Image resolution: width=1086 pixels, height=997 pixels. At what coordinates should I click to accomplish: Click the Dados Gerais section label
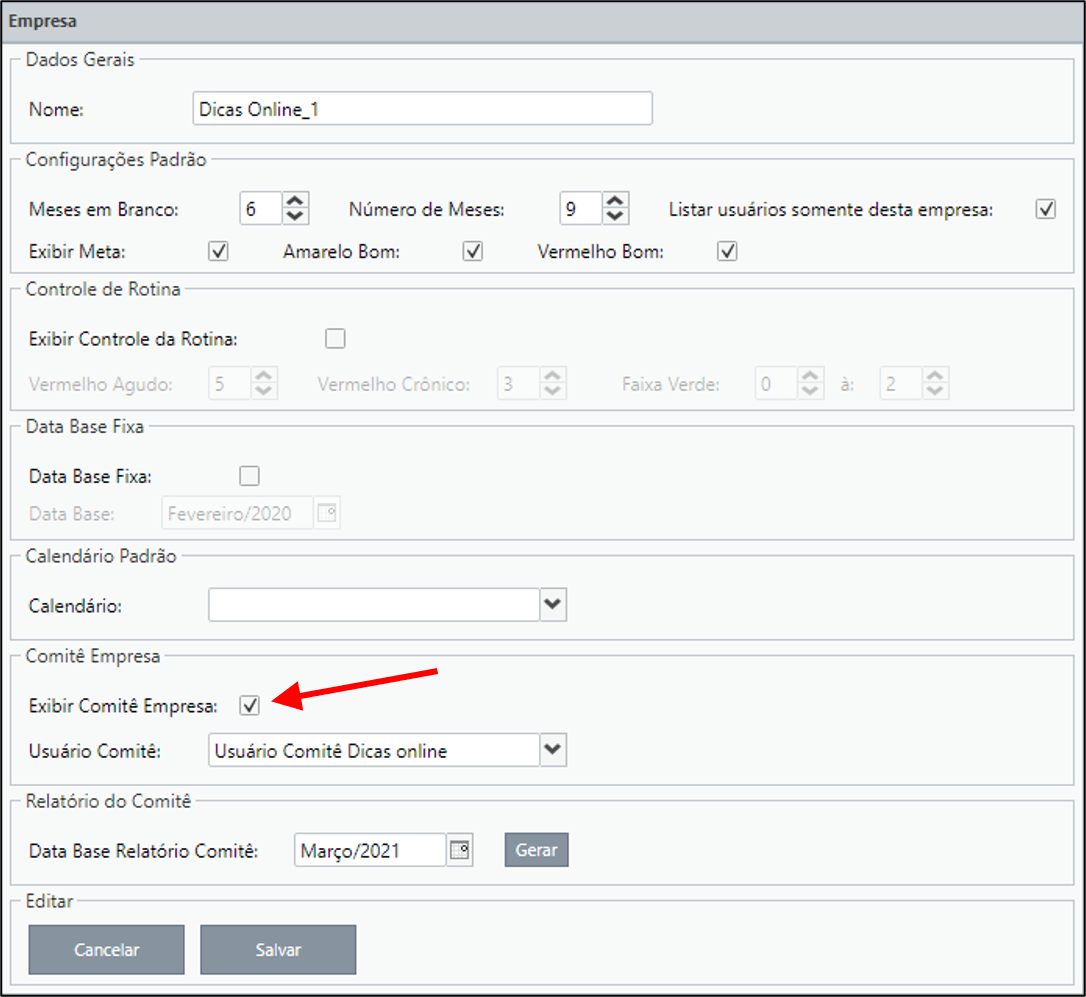coord(80,60)
